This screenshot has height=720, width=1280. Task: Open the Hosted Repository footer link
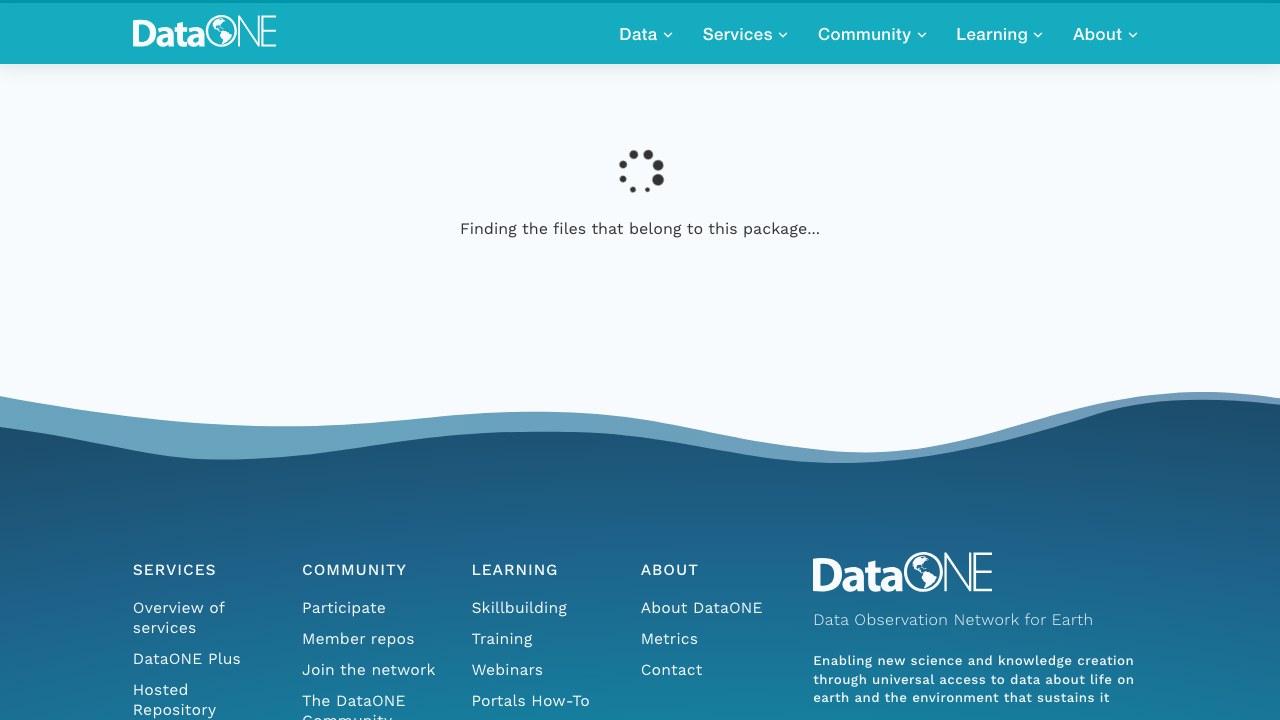tap(175, 700)
